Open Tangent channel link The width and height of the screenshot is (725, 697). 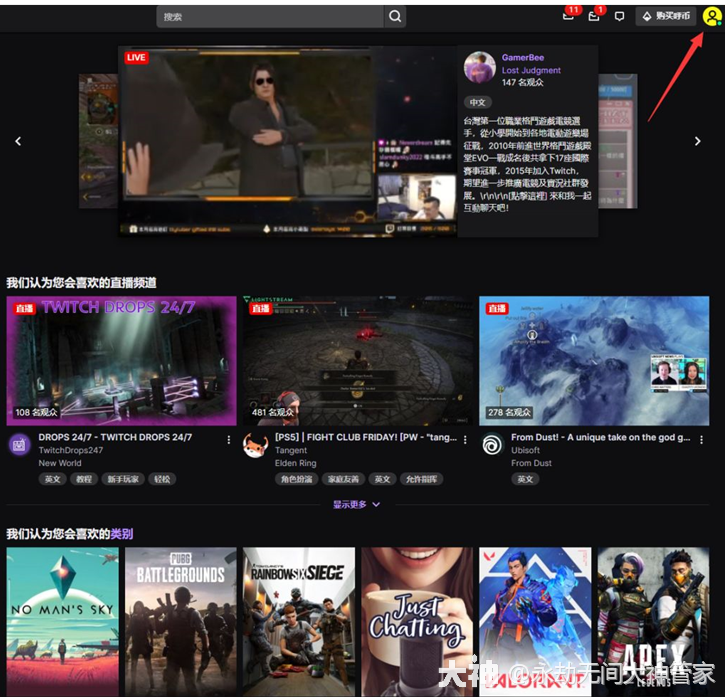291,450
